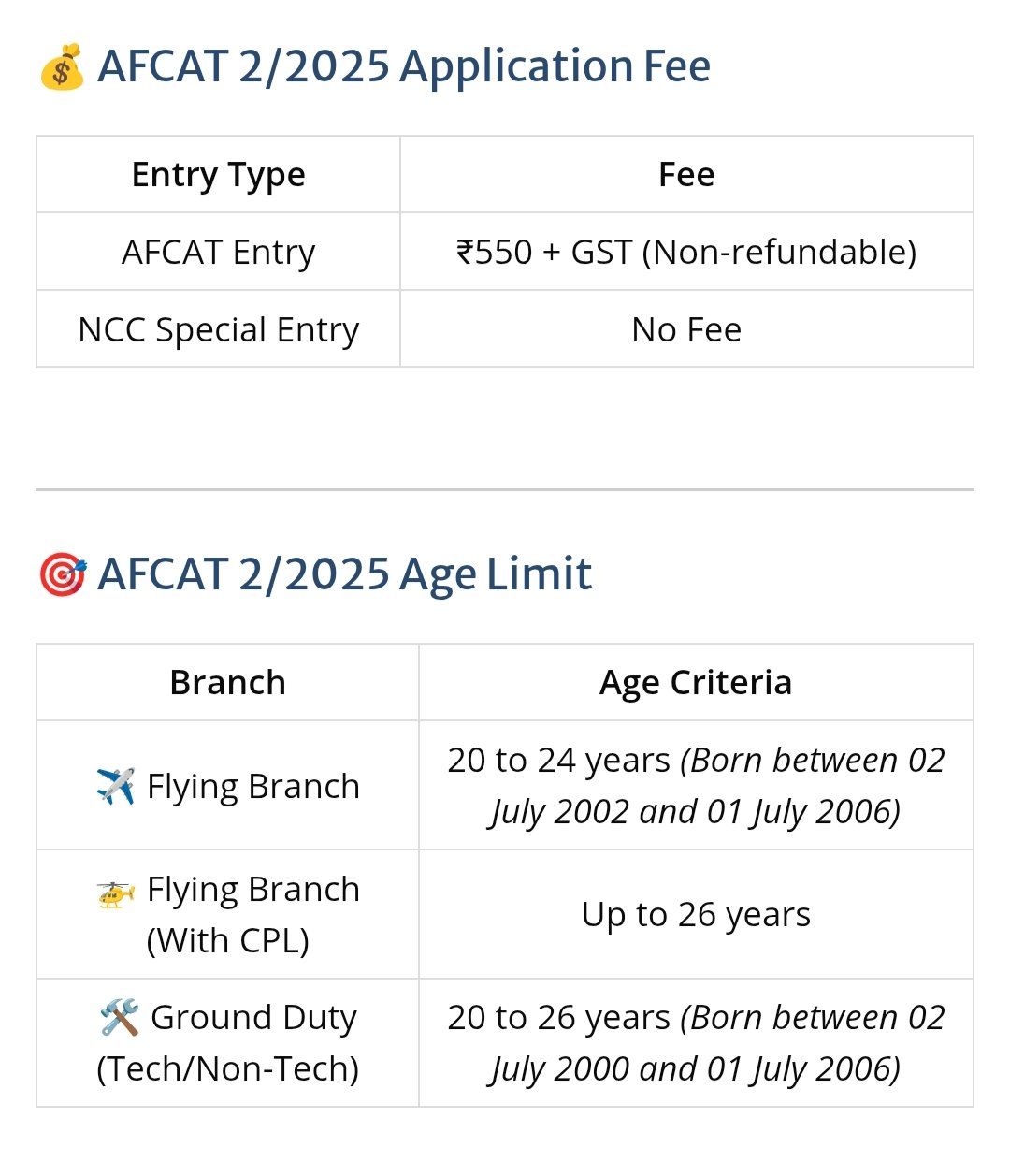
Task: Click the target dart emoji icon
Action: pyautogui.click(x=62, y=574)
